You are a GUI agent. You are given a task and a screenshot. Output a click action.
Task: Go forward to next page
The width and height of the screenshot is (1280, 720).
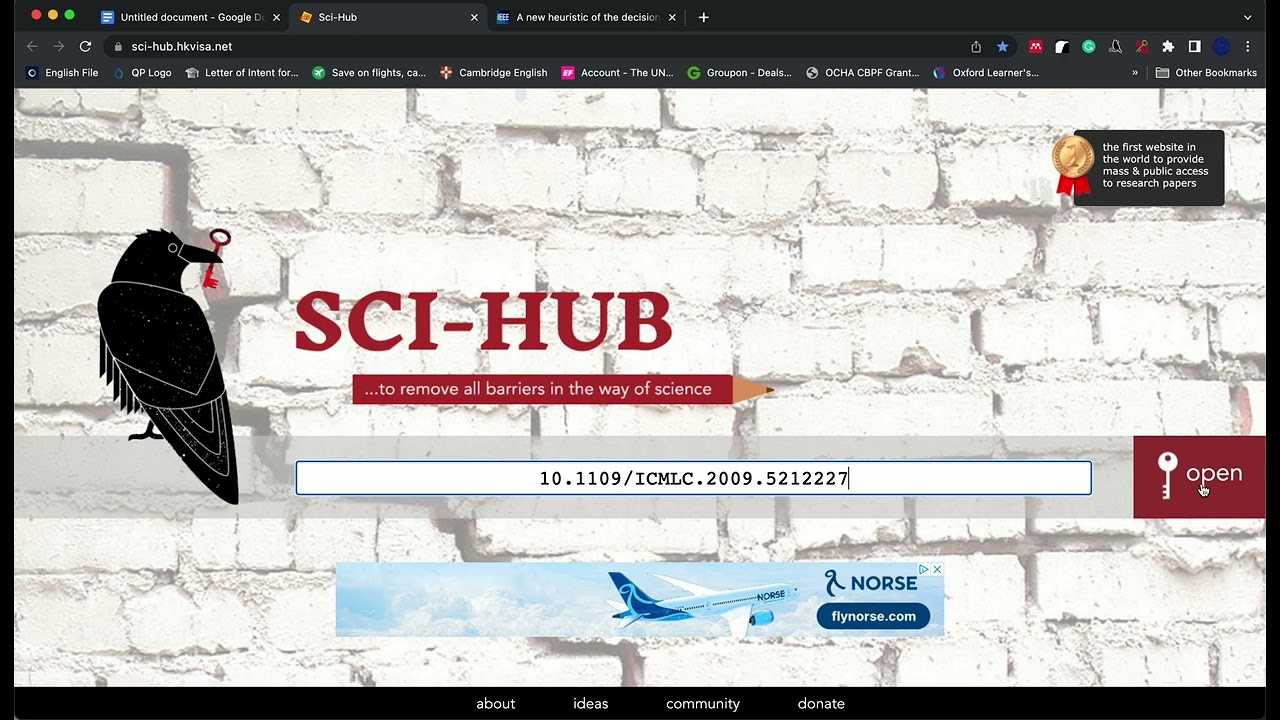[x=59, y=46]
